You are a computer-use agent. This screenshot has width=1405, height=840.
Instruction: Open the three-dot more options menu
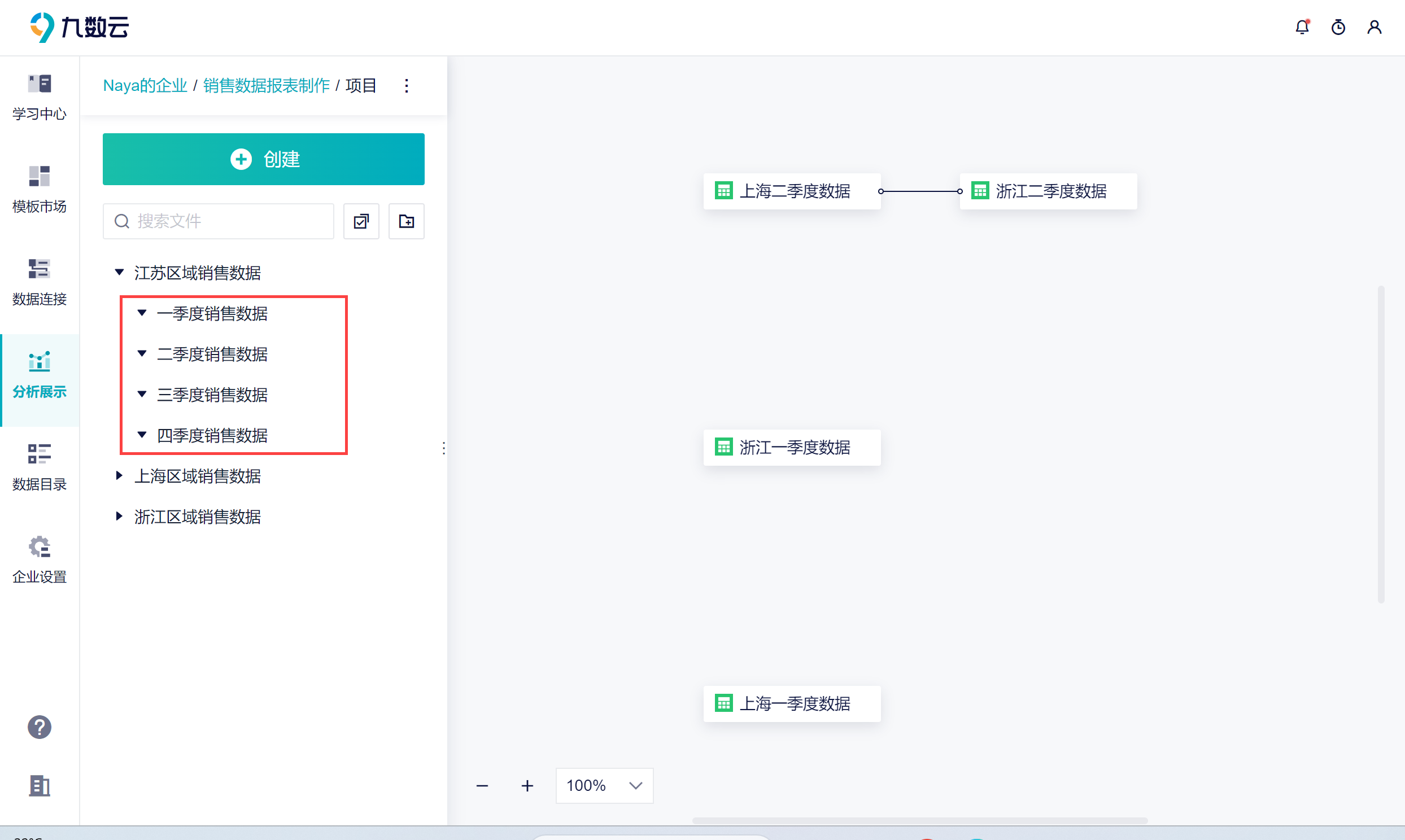407,85
